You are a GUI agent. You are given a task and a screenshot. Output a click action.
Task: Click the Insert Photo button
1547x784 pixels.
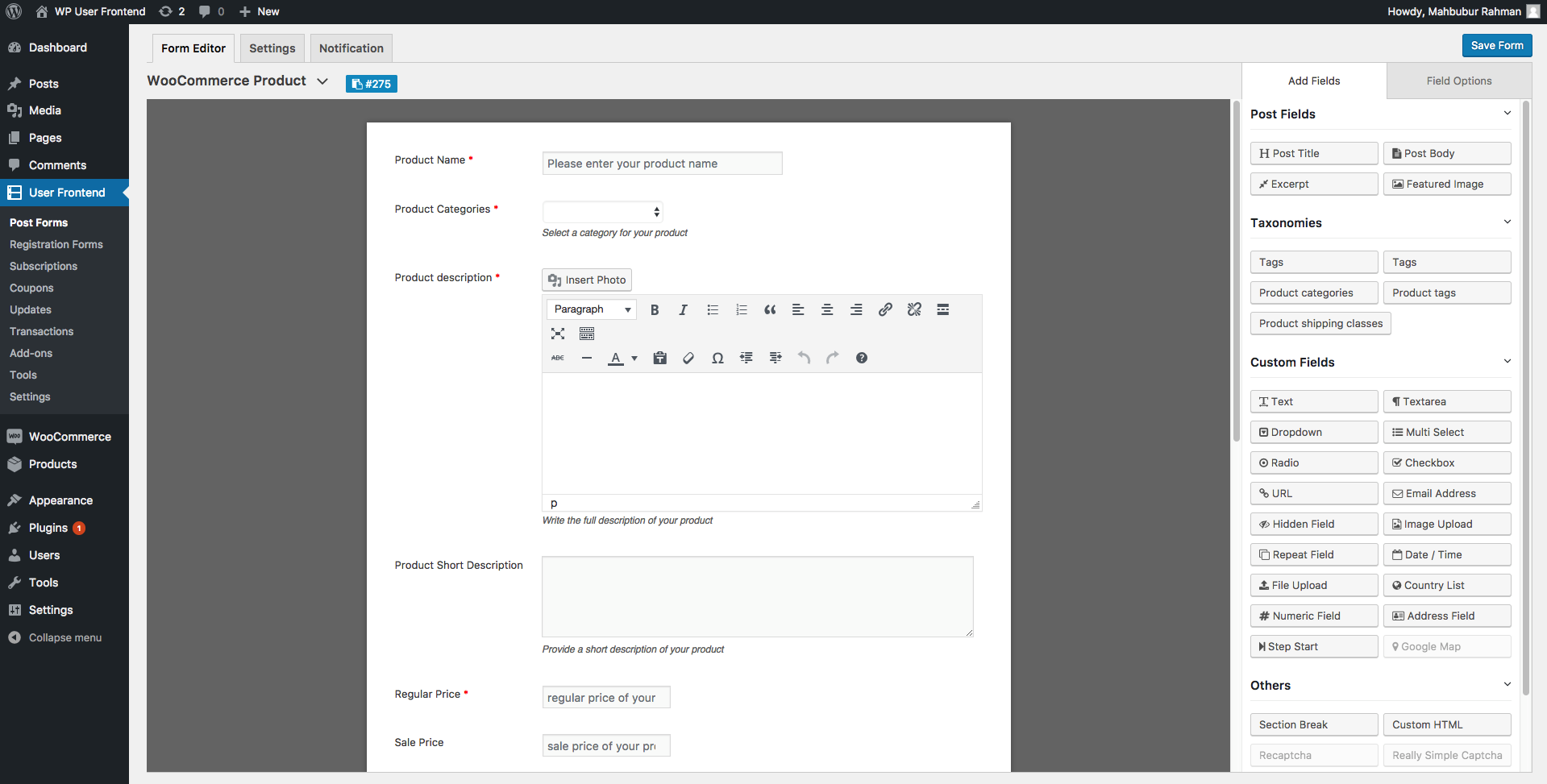587,280
